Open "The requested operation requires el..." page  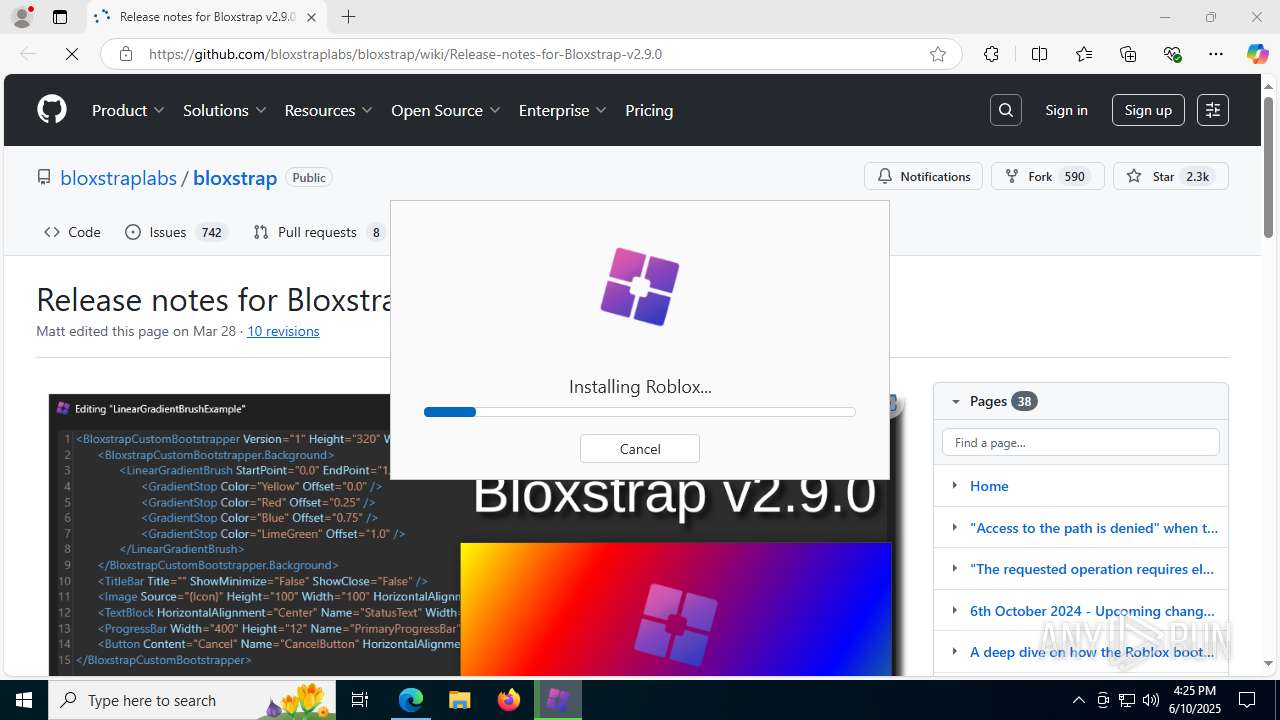(x=1092, y=569)
